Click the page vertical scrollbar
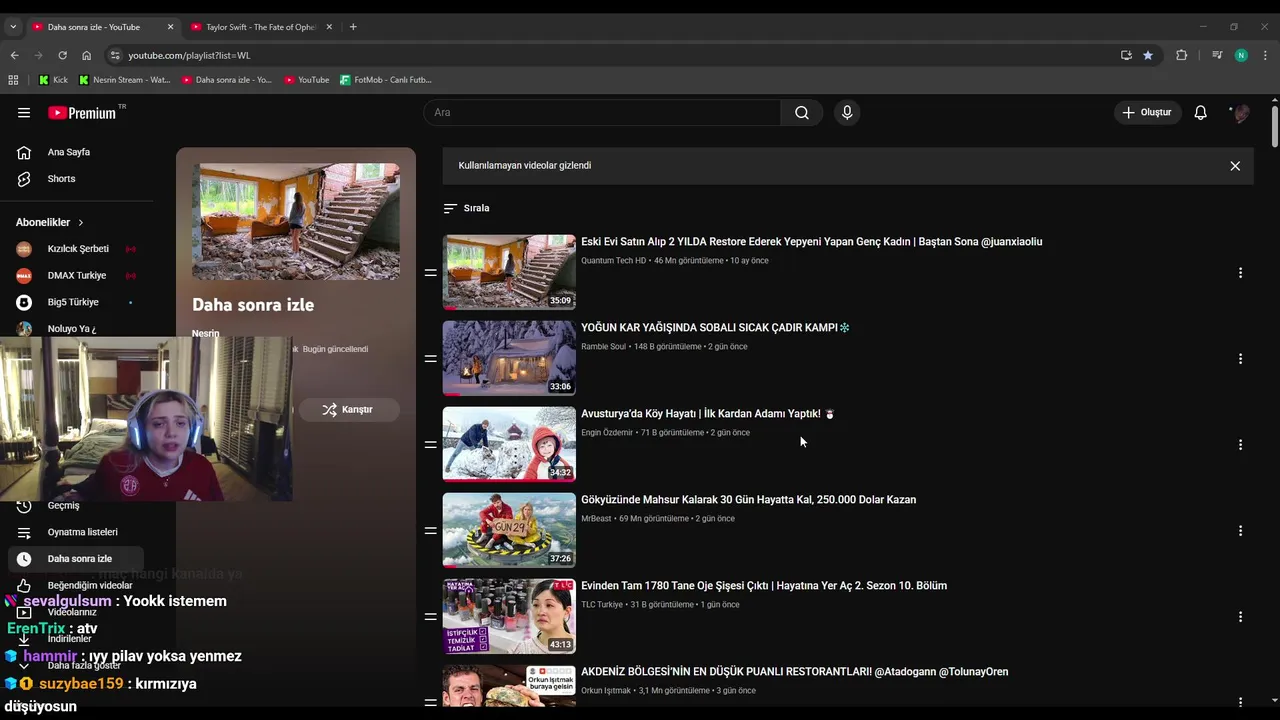The width and height of the screenshot is (1280, 720). [x=1274, y=125]
